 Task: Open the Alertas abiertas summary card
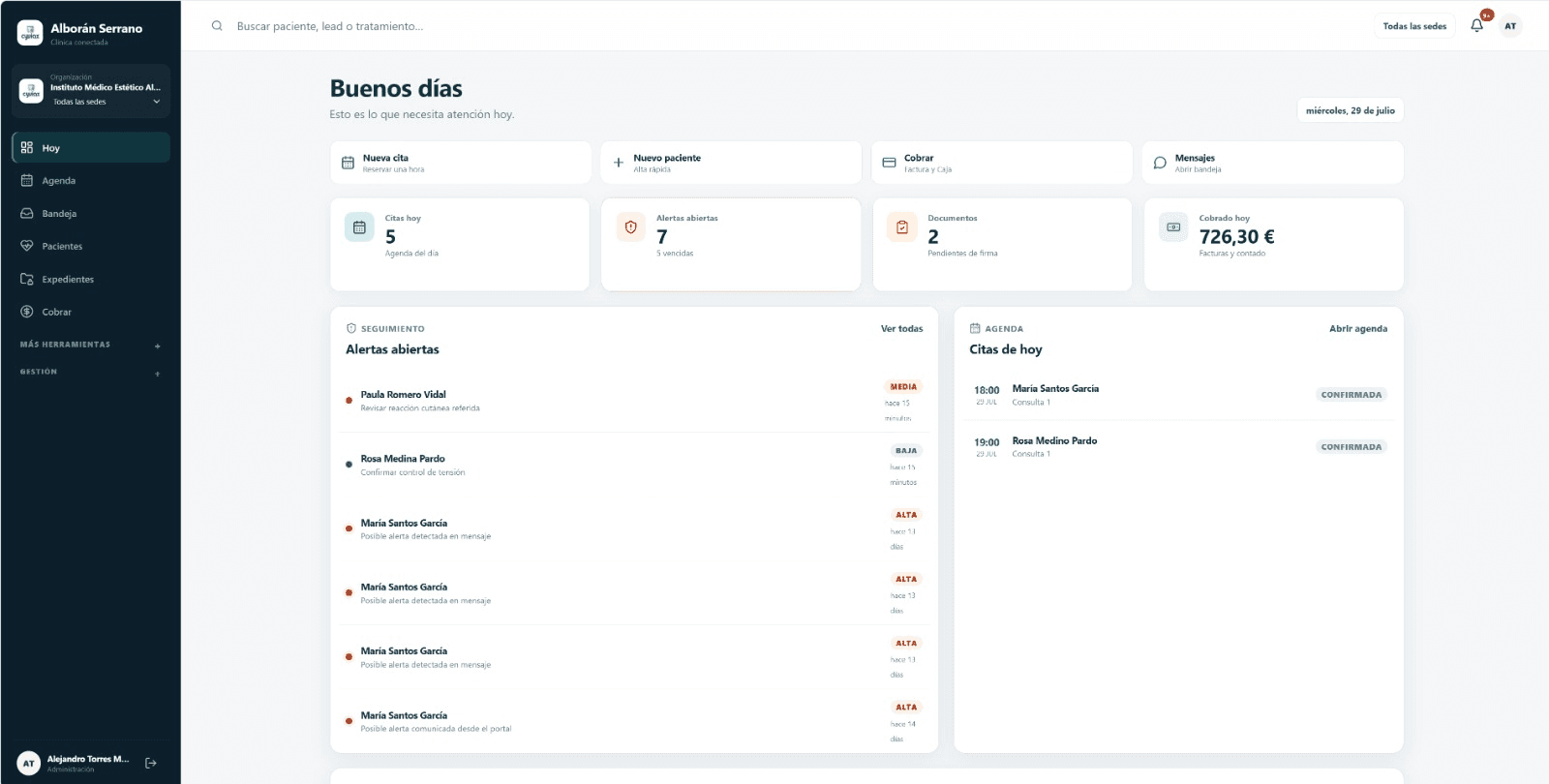pos(731,245)
